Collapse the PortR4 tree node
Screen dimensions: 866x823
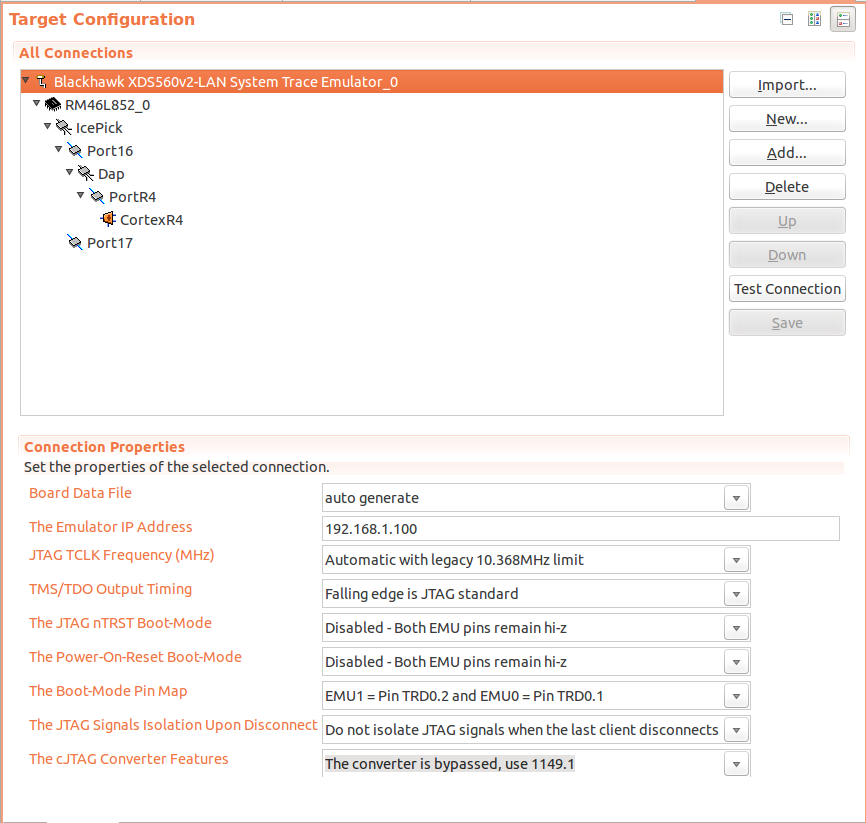81,195
